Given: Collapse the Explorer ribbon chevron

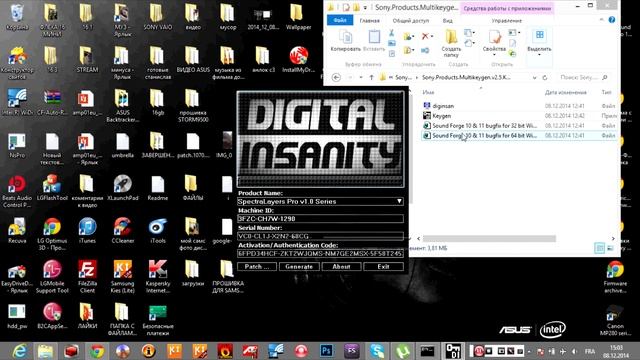Looking at the screenshot, I should coord(601,20).
